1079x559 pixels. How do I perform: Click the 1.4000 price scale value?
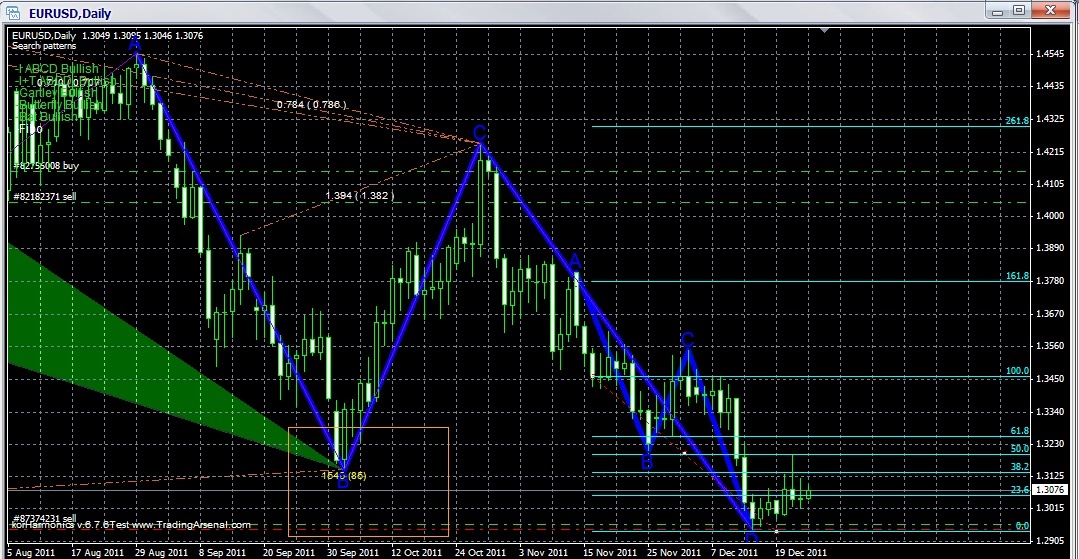[x=1050, y=215]
